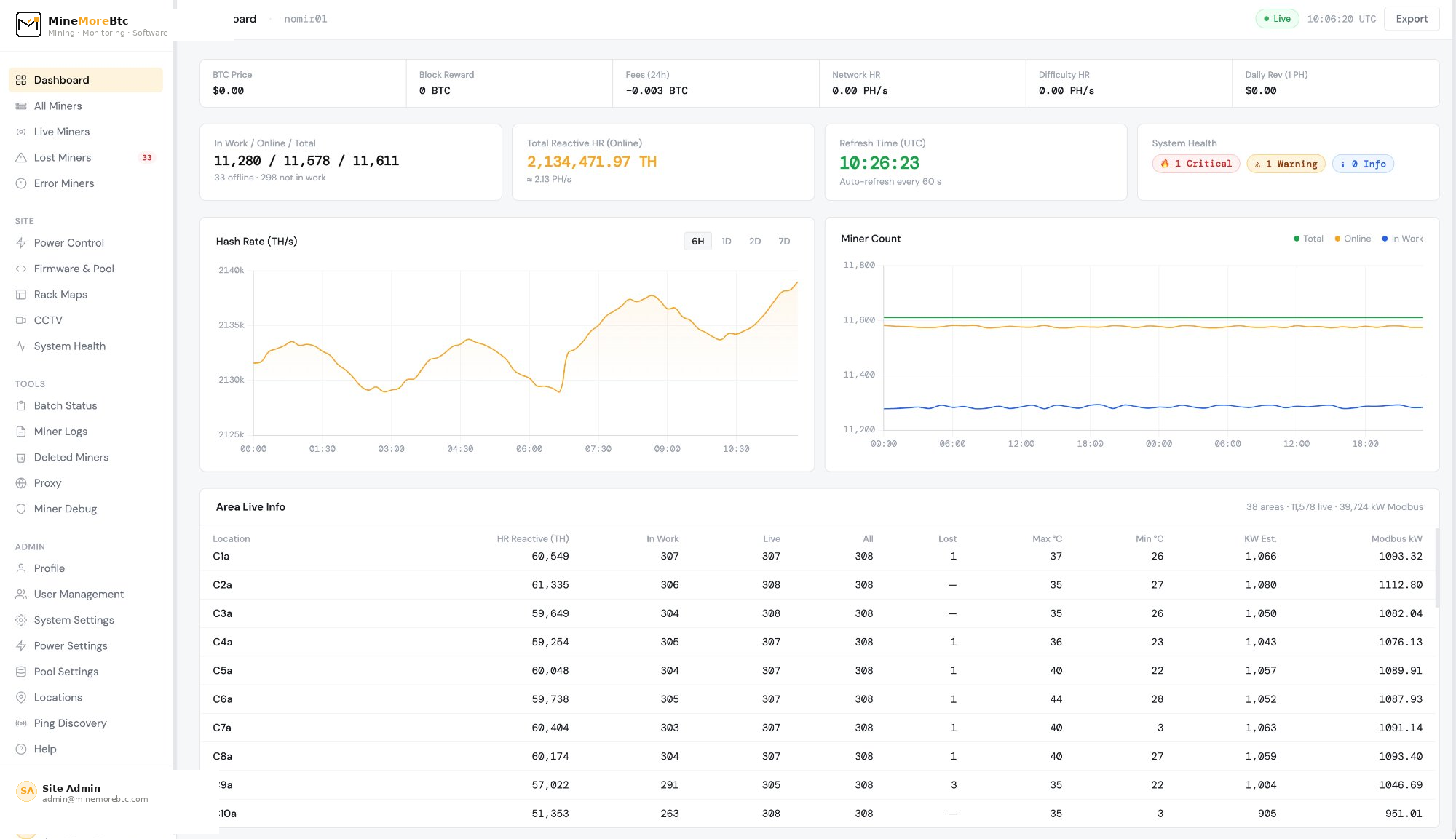Click the Live status indicator
This screenshot has width=1456, height=839.
point(1277,18)
